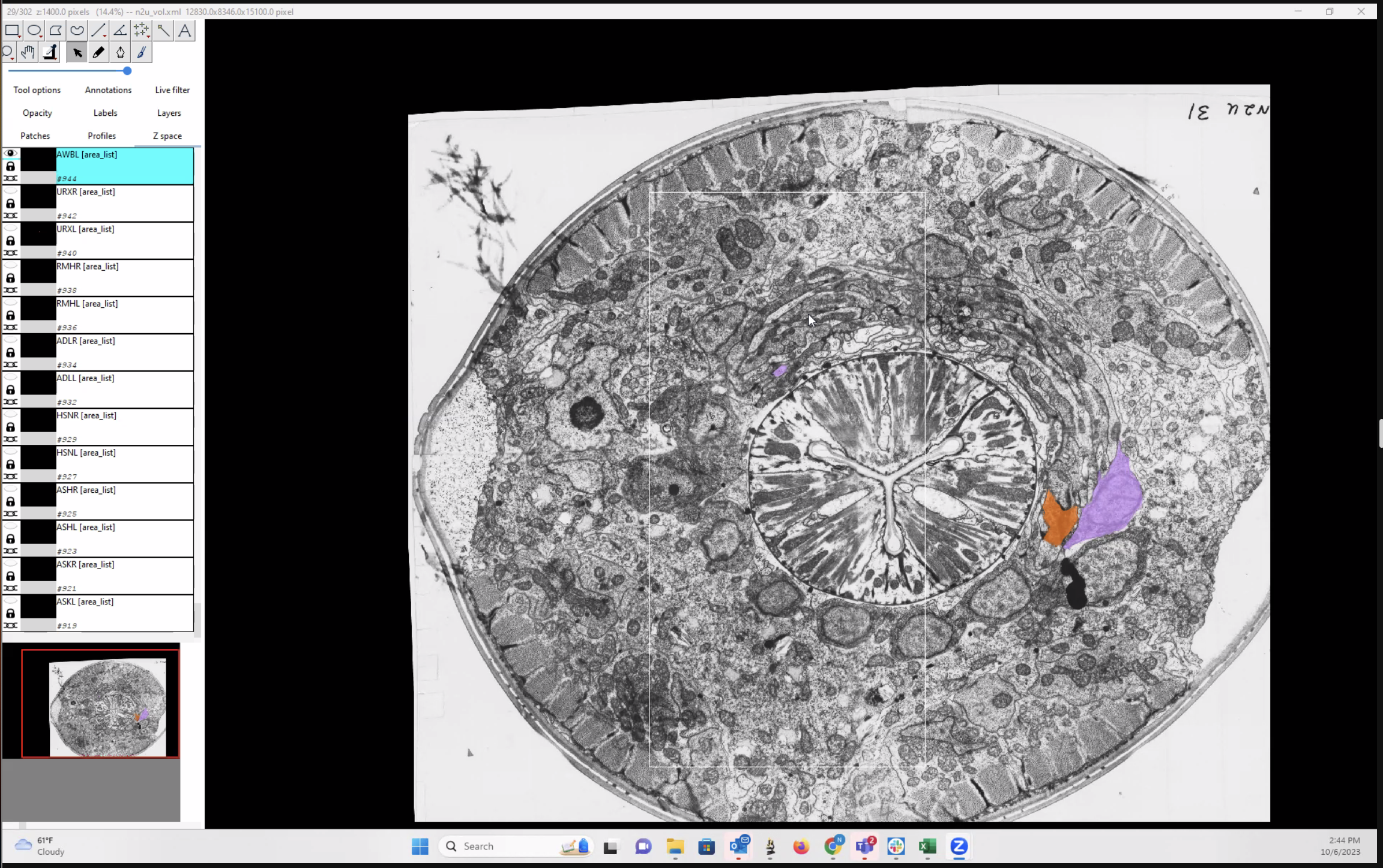Hide the AWBL area_list via eye icon

(x=10, y=154)
